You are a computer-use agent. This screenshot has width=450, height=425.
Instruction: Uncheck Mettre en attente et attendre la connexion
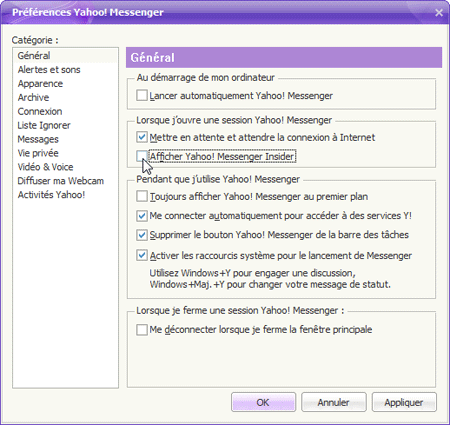[142, 137]
